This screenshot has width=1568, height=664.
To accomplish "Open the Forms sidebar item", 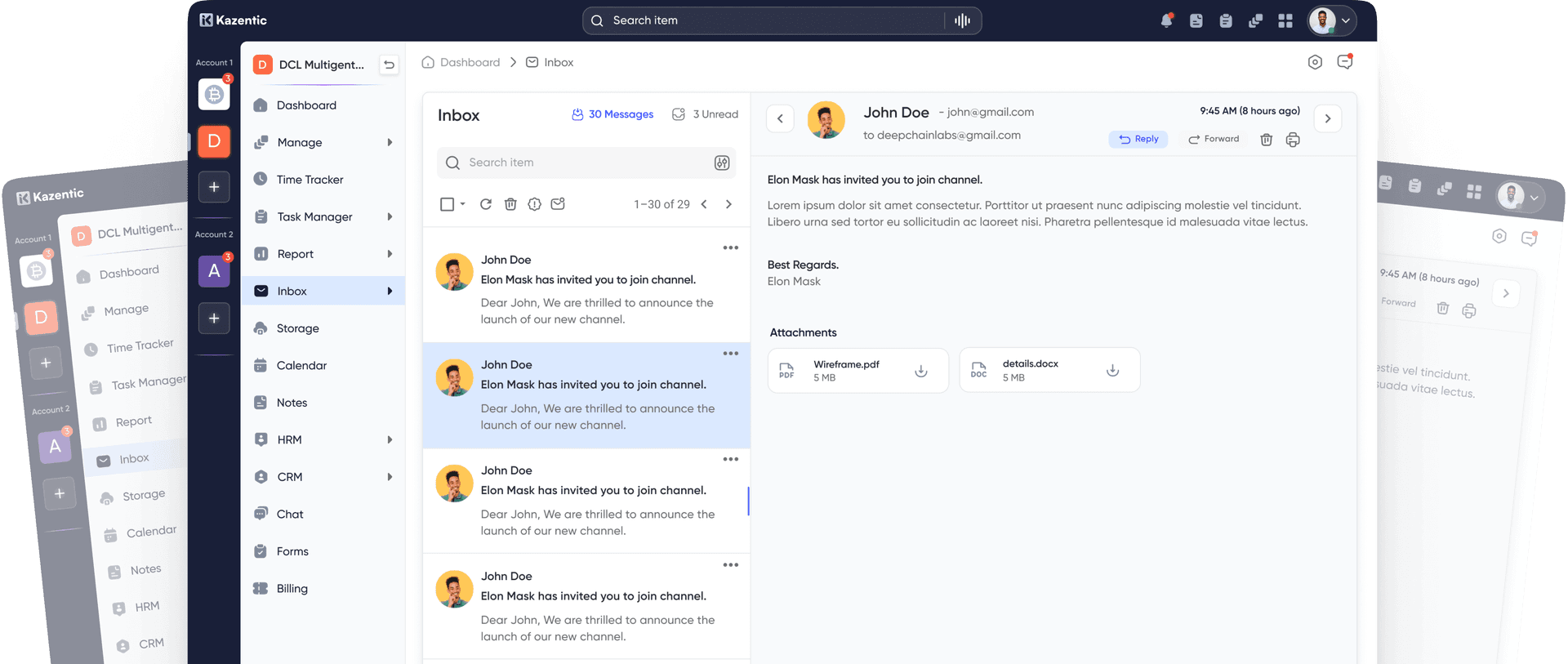I will [323, 551].
